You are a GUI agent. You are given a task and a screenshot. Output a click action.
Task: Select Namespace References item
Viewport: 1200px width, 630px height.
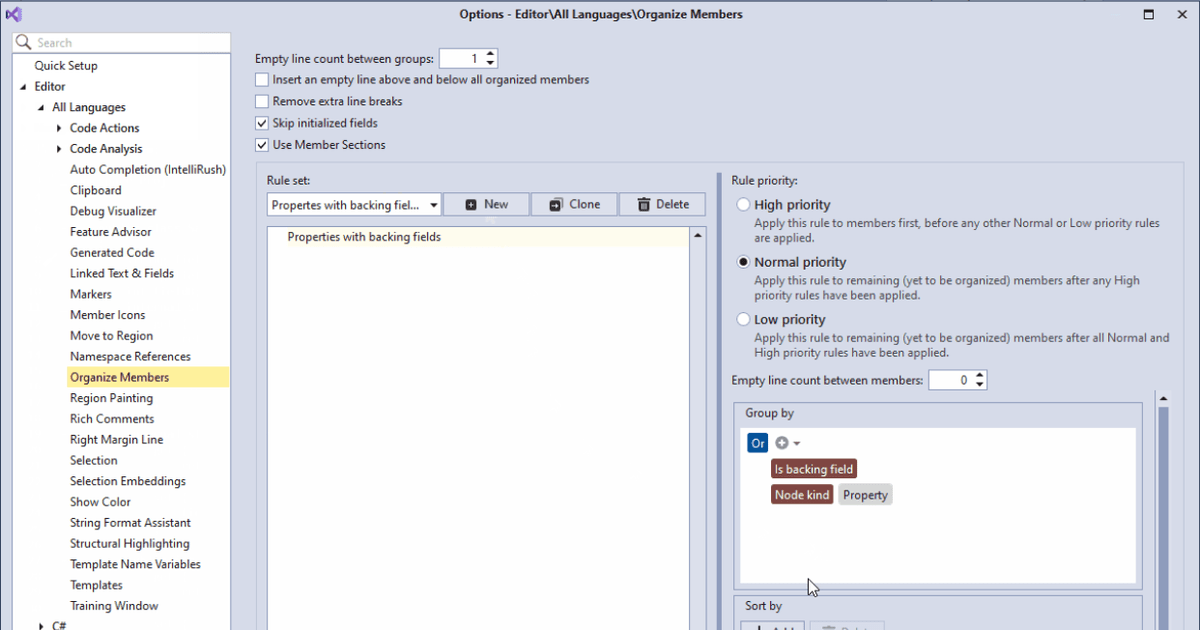pyautogui.click(x=130, y=357)
